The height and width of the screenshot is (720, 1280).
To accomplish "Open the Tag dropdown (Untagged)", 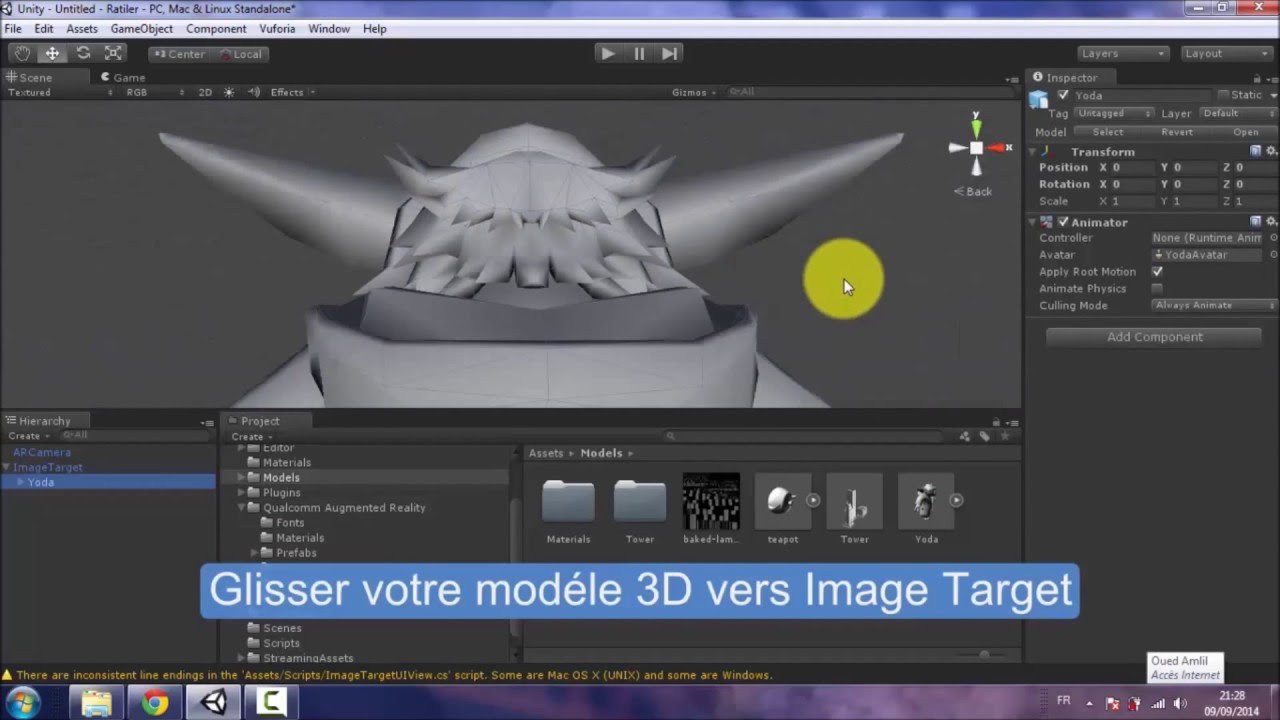I will [x=1114, y=114].
